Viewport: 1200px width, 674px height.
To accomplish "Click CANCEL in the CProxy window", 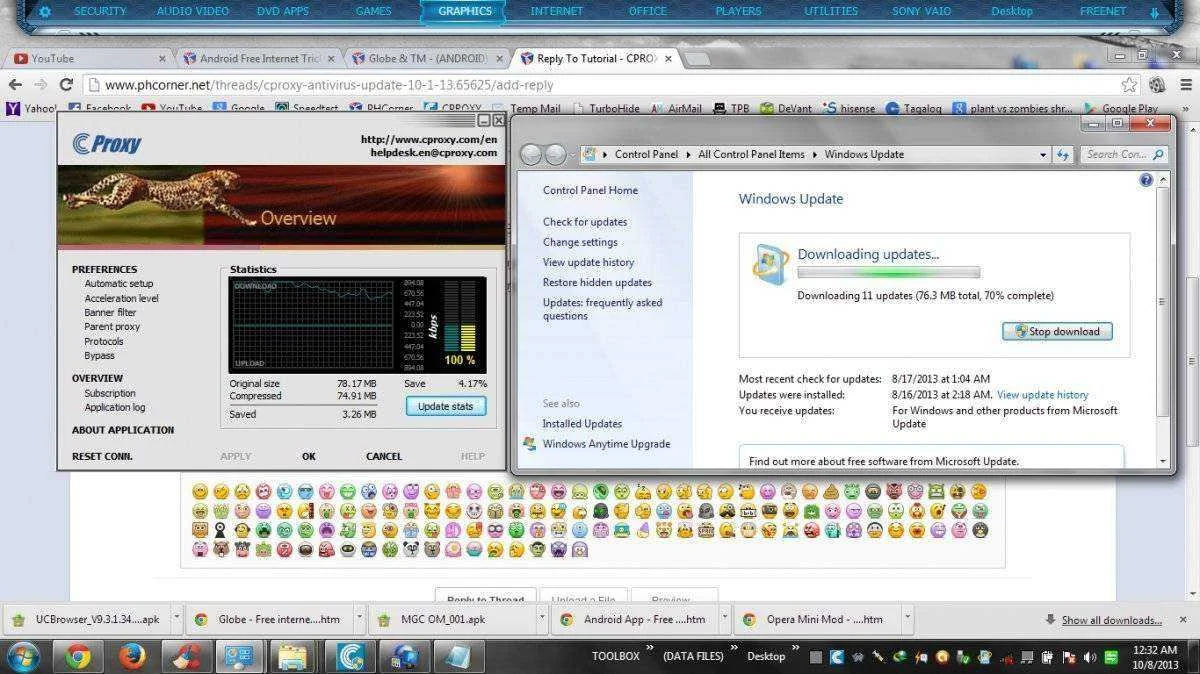I will (384, 456).
